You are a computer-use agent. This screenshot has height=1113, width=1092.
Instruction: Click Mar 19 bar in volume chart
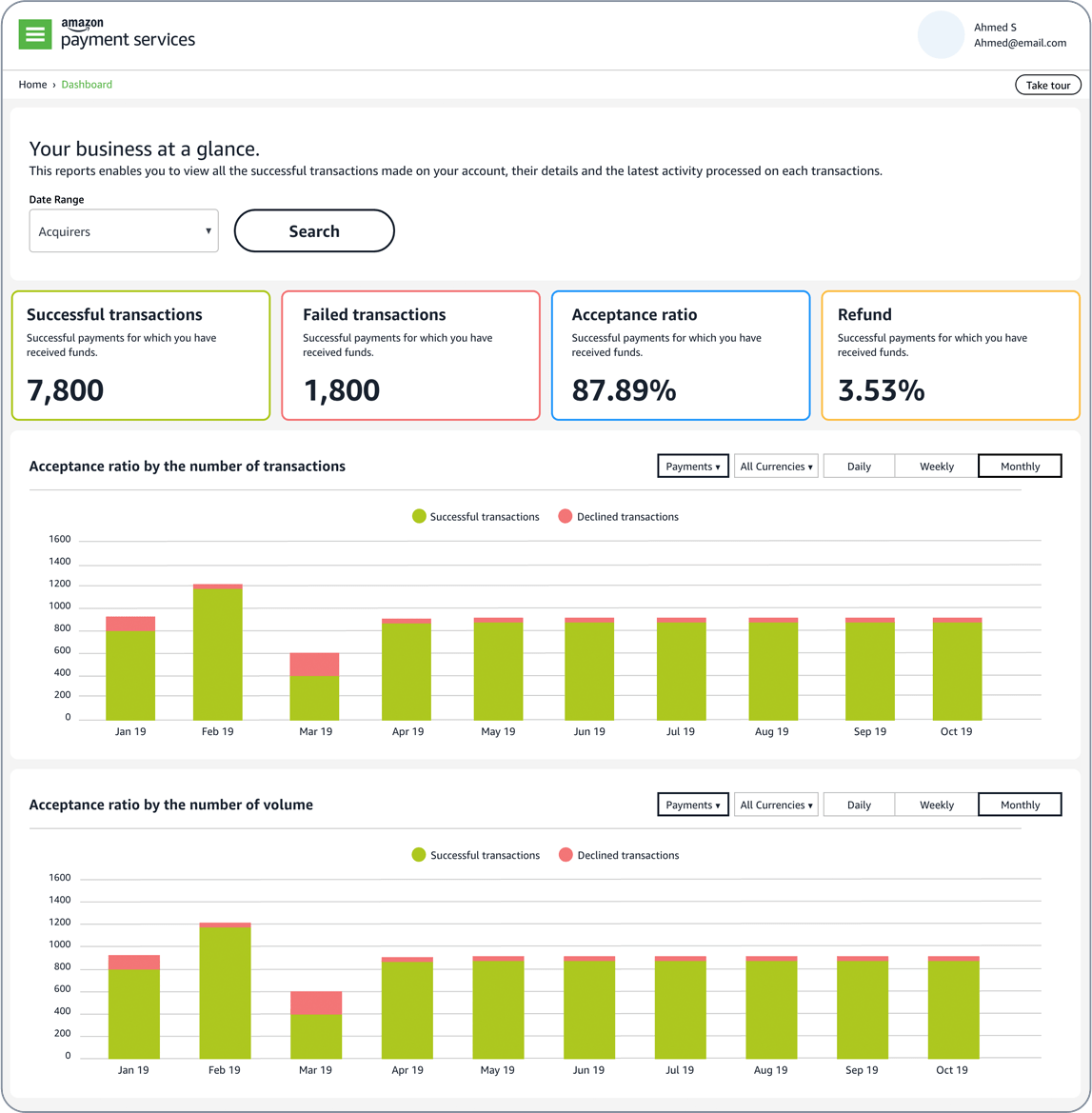point(316,1025)
